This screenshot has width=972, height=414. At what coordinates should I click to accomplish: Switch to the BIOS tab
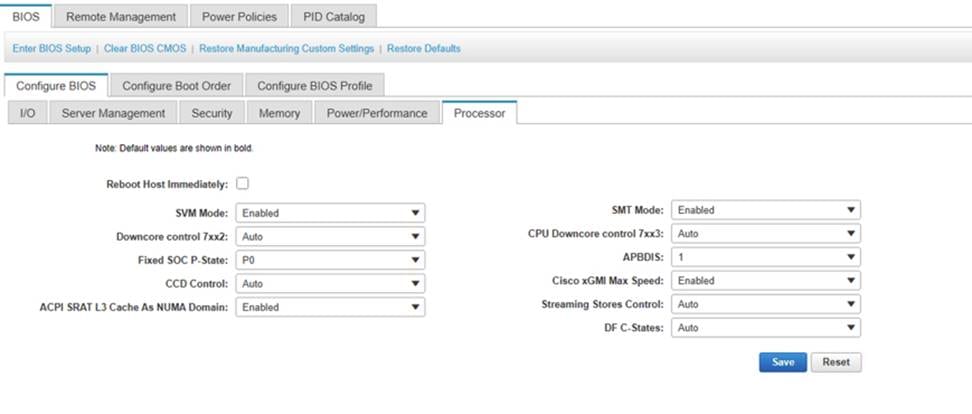click(26, 17)
